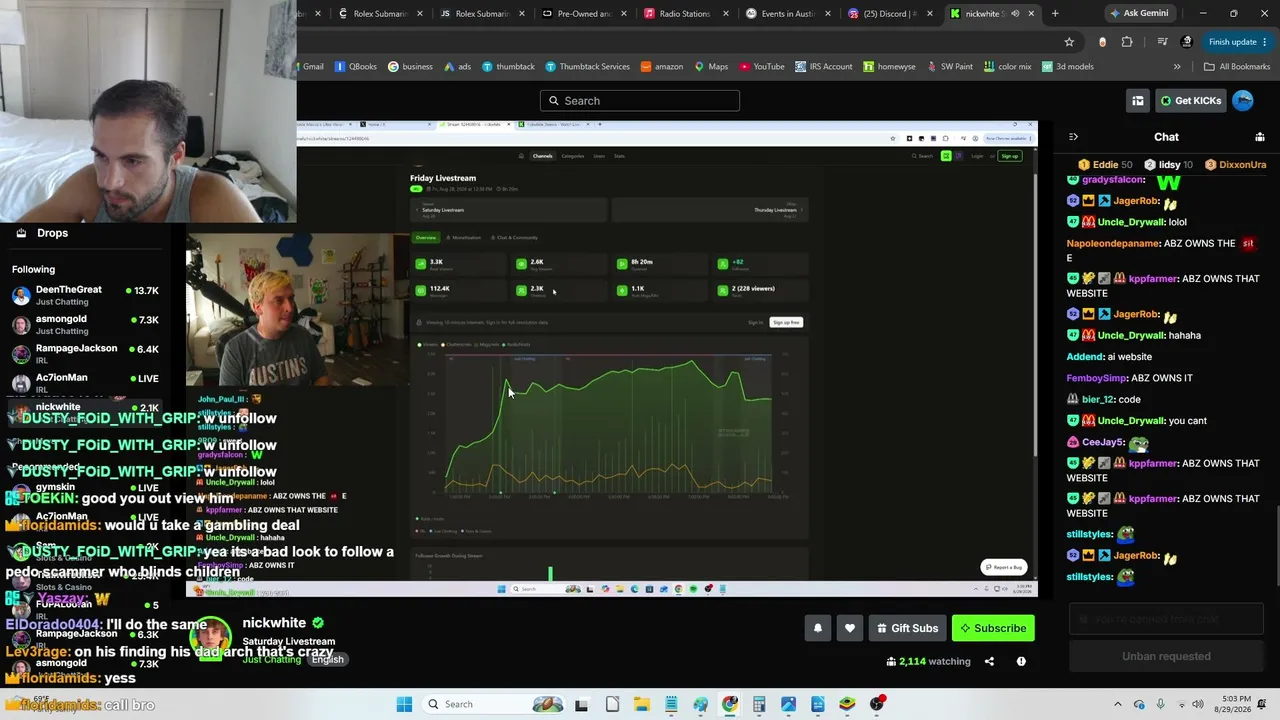Close the nickwhite browser tab

point(1031,14)
